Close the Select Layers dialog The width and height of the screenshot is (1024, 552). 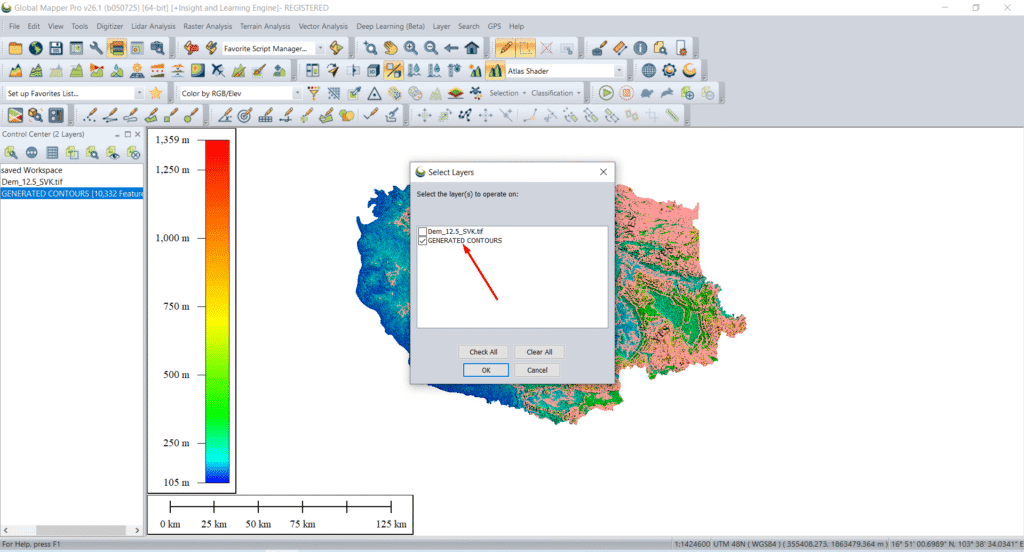point(603,172)
